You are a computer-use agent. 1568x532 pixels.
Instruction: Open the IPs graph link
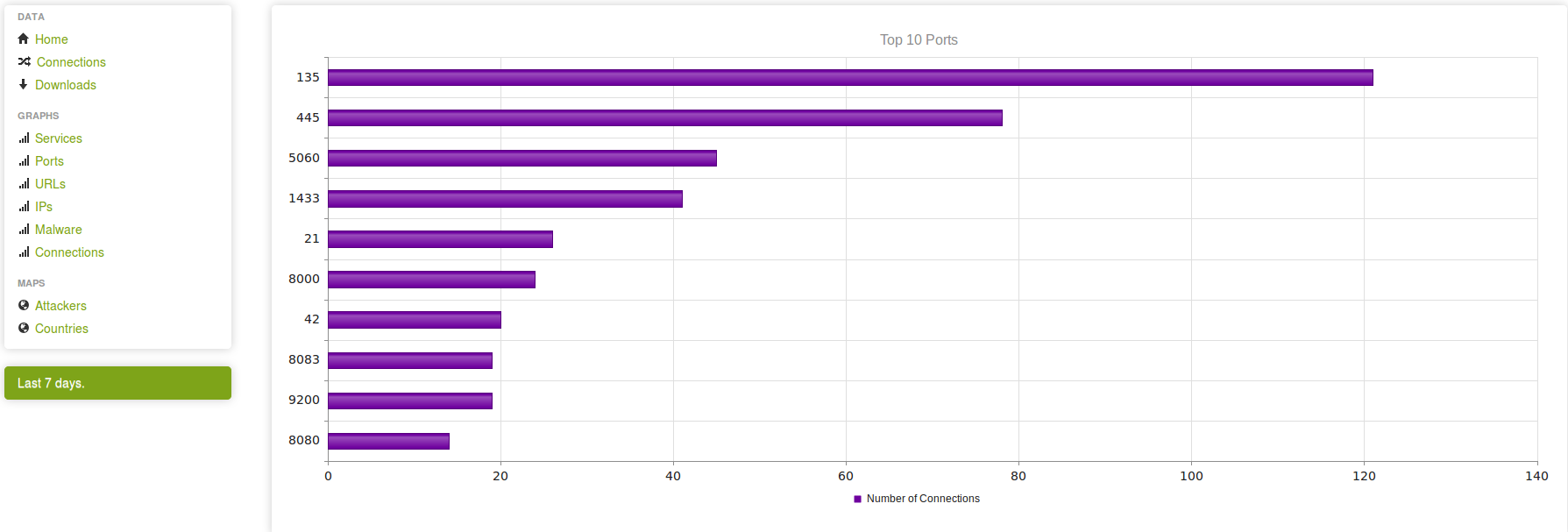[x=44, y=207]
